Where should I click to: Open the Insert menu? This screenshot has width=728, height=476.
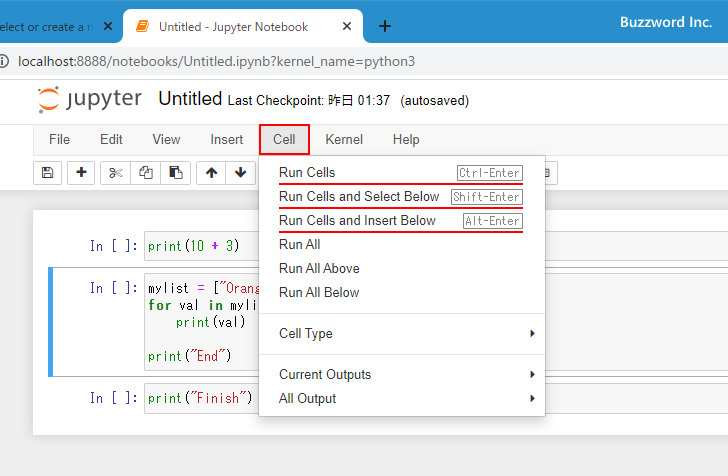tap(227, 139)
